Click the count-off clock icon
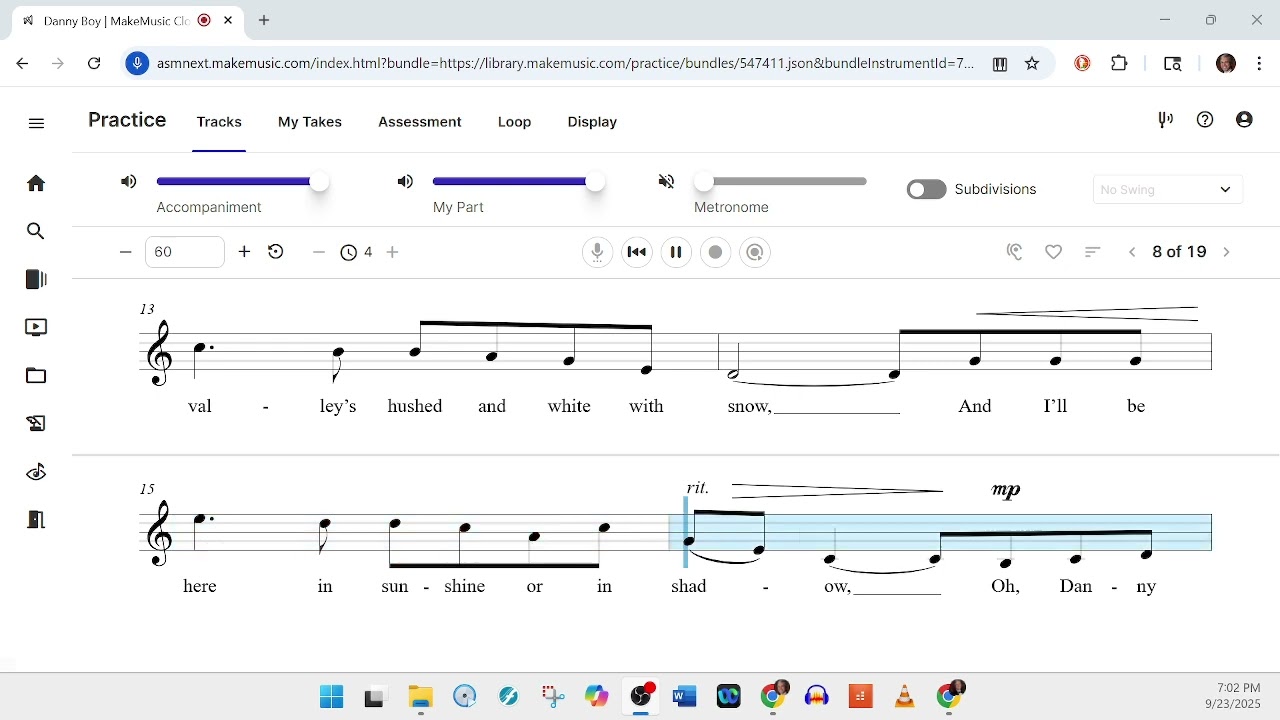This screenshot has width=1280, height=720. pyautogui.click(x=348, y=252)
